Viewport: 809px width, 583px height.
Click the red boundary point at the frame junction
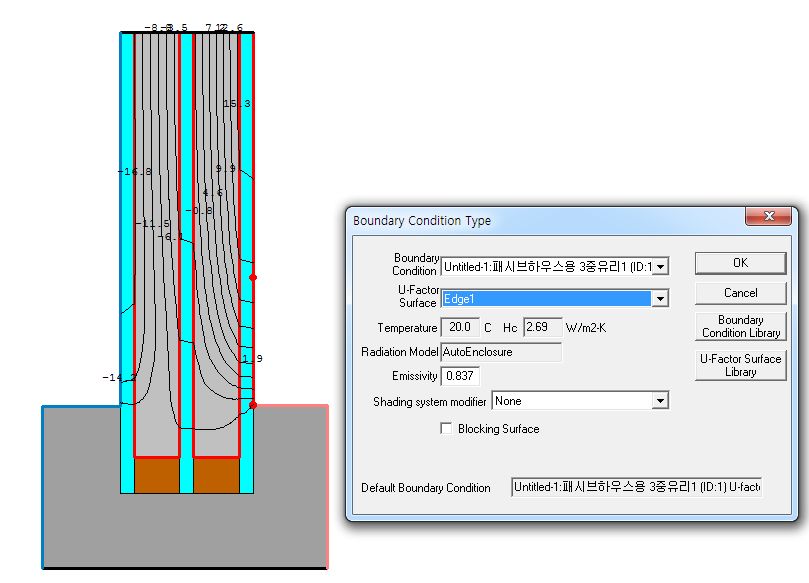pyautogui.click(x=253, y=405)
